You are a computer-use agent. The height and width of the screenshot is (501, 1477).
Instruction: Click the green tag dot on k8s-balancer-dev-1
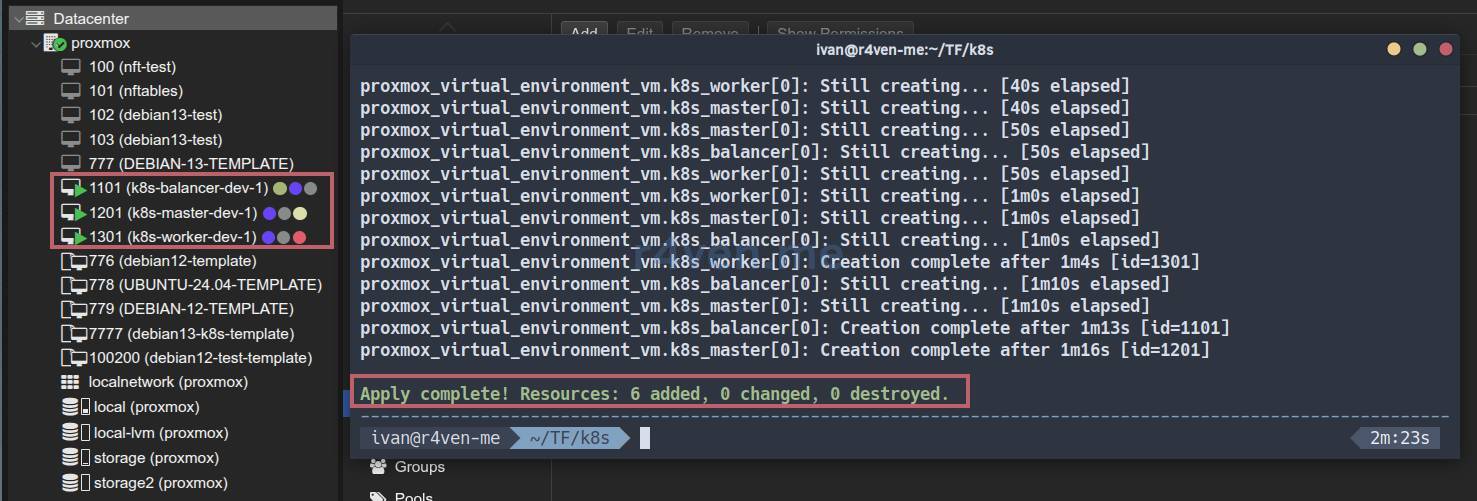click(x=280, y=188)
